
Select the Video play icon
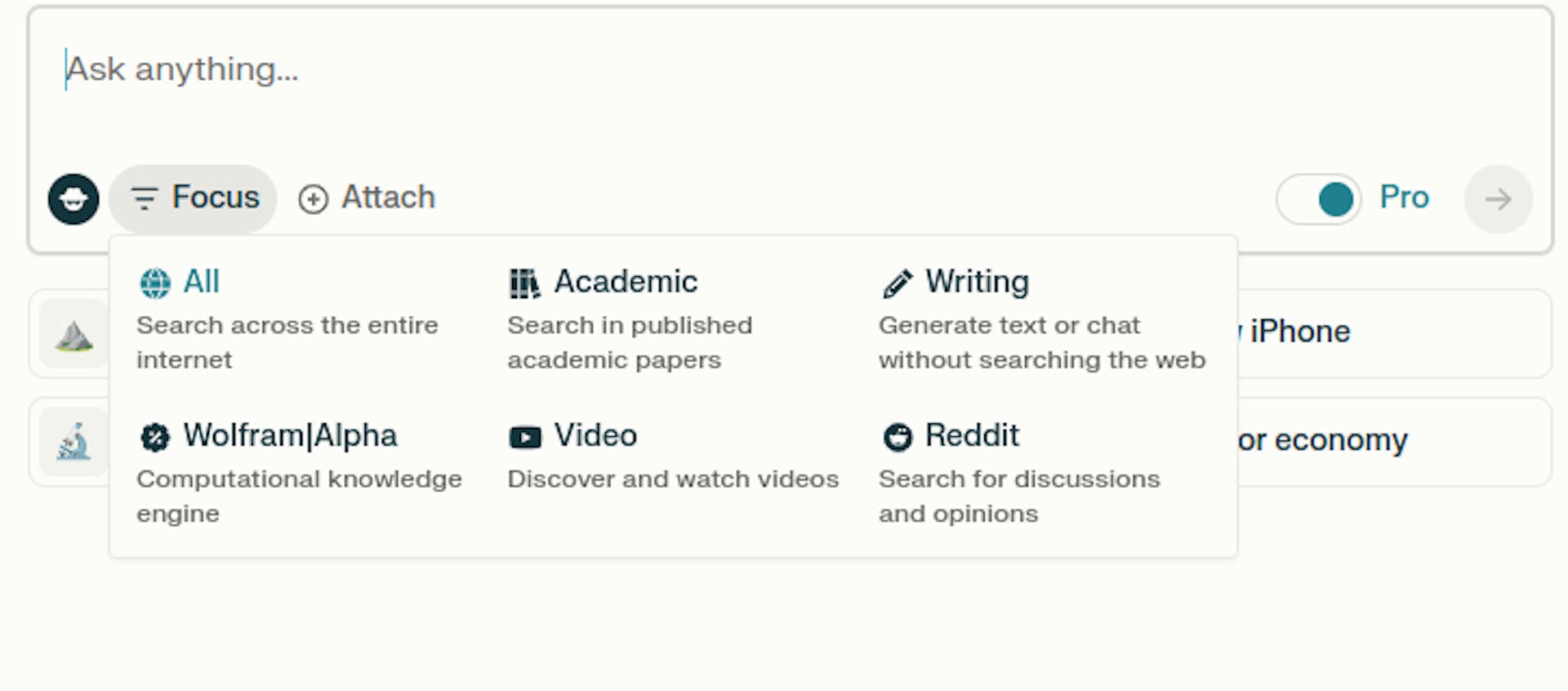click(525, 437)
